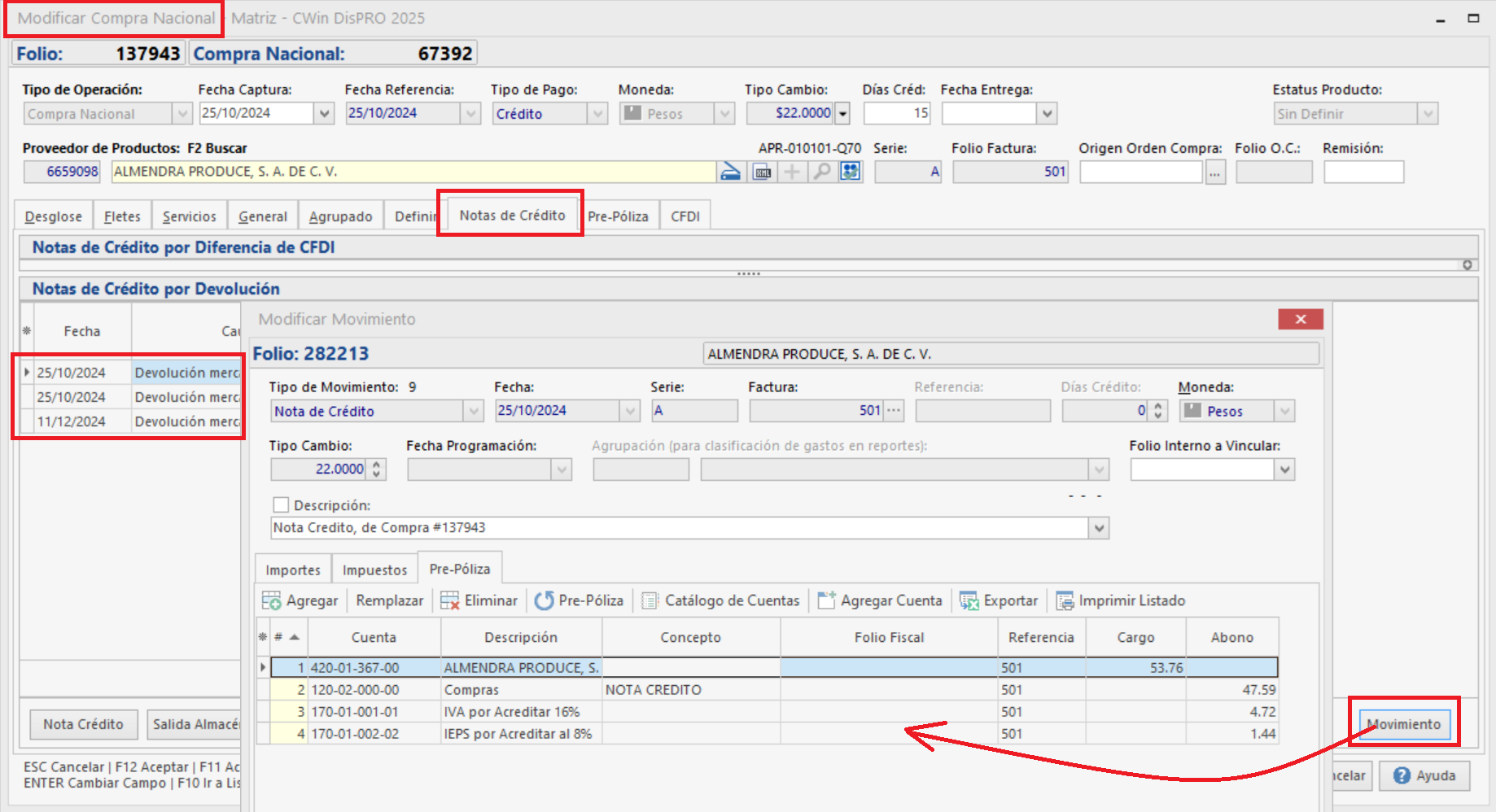This screenshot has height=812, width=1496.
Task: Click the ellipsis button beside Origen Orden Compra
Action: pyautogui.click(x=1215, y=172)
